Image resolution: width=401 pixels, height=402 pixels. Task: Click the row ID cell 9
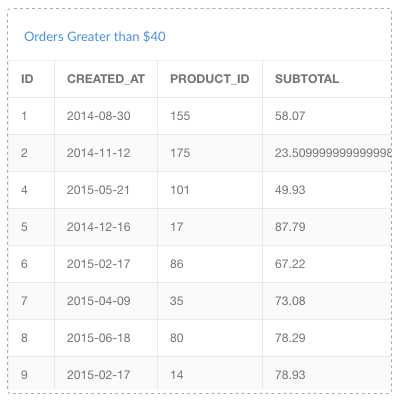pos(24,375)
